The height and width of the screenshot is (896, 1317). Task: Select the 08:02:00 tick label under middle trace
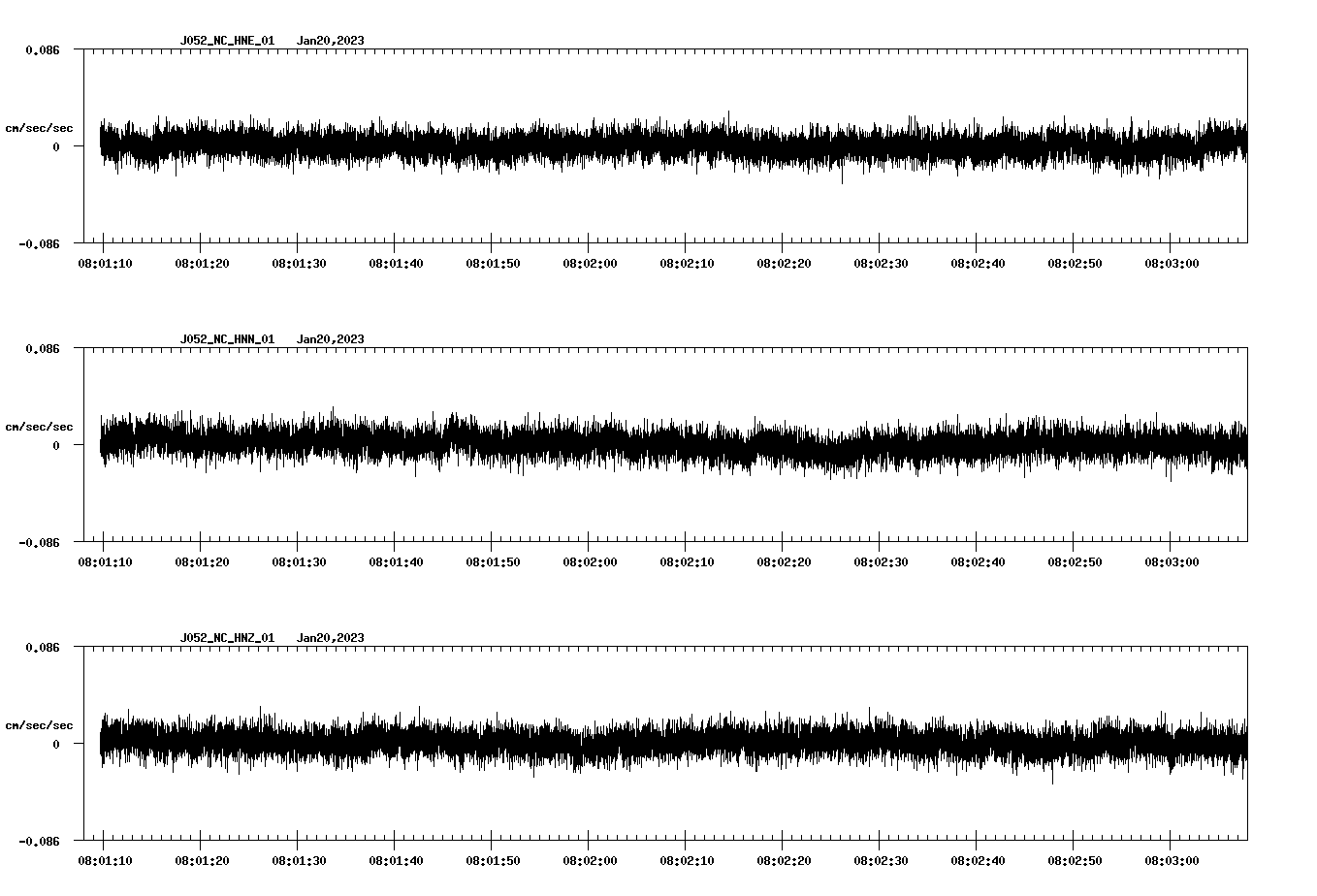(x=589, y=560)
